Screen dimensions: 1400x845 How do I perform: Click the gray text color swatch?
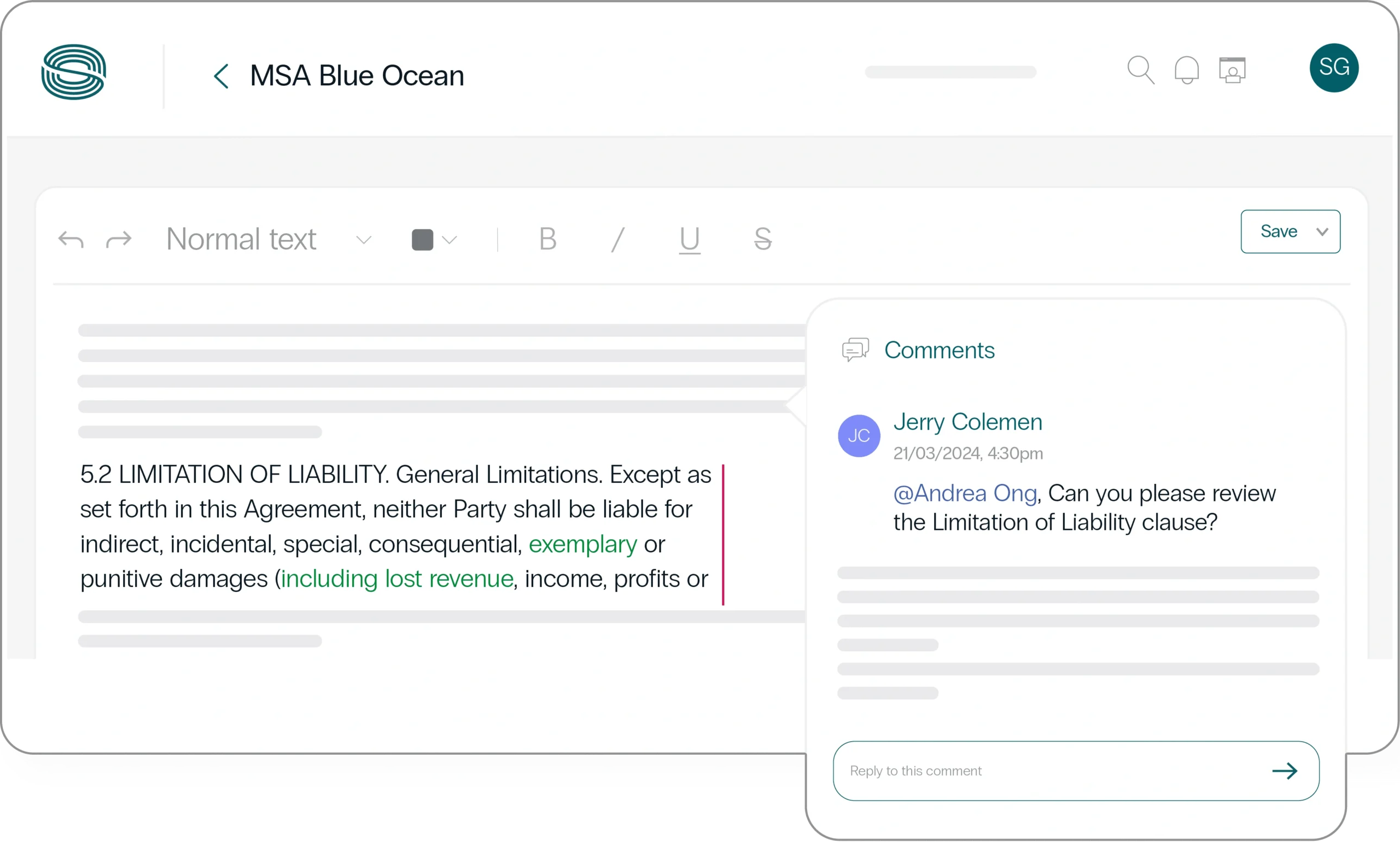422,240
